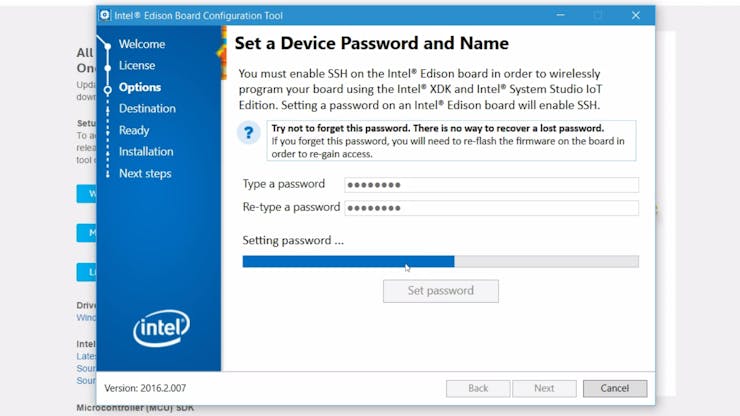The width and height of the screenshot is (740, 416).
Task: Click the Setting password progress bar
Action: 441,262
